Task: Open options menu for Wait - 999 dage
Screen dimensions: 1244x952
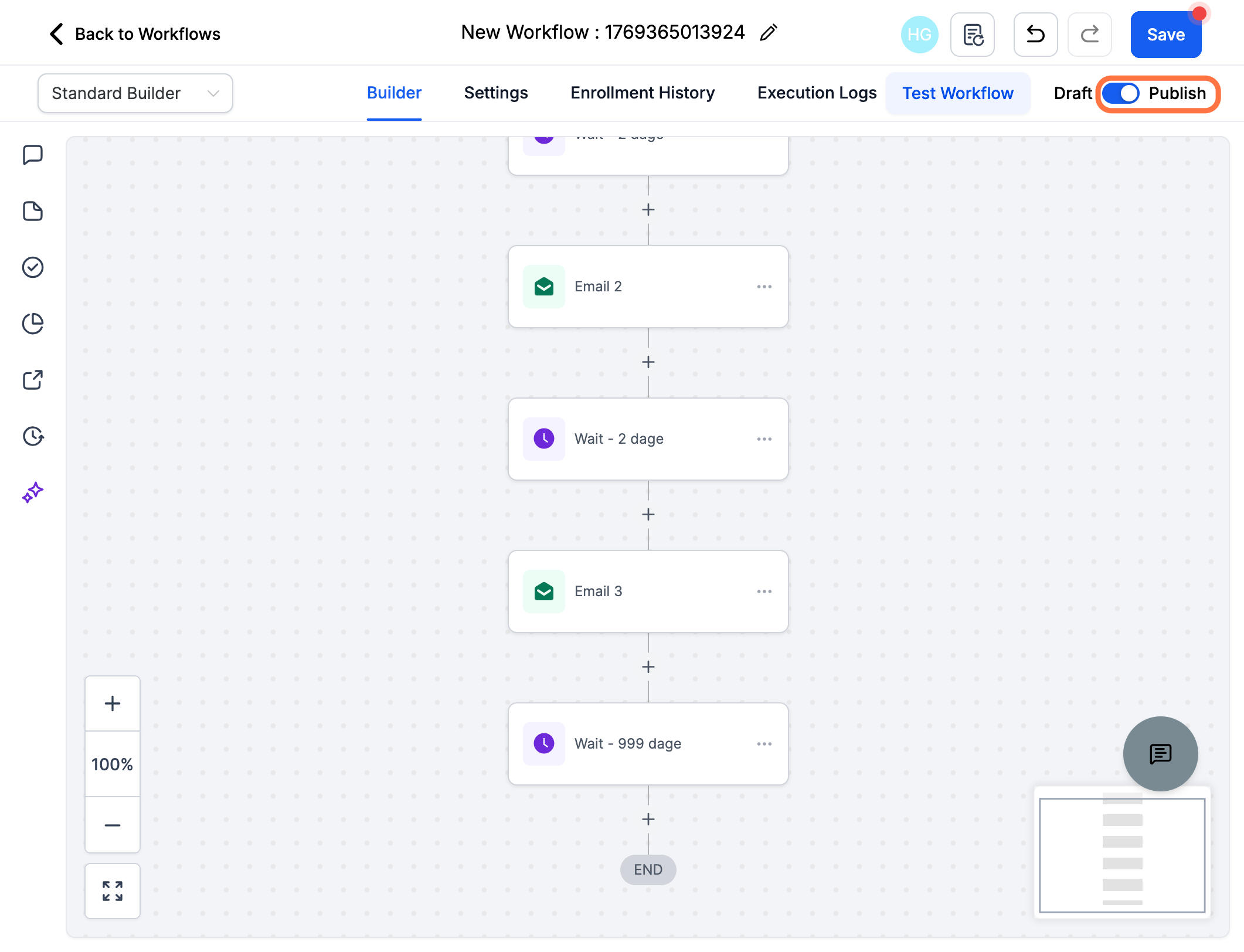Action: [764, 744]
